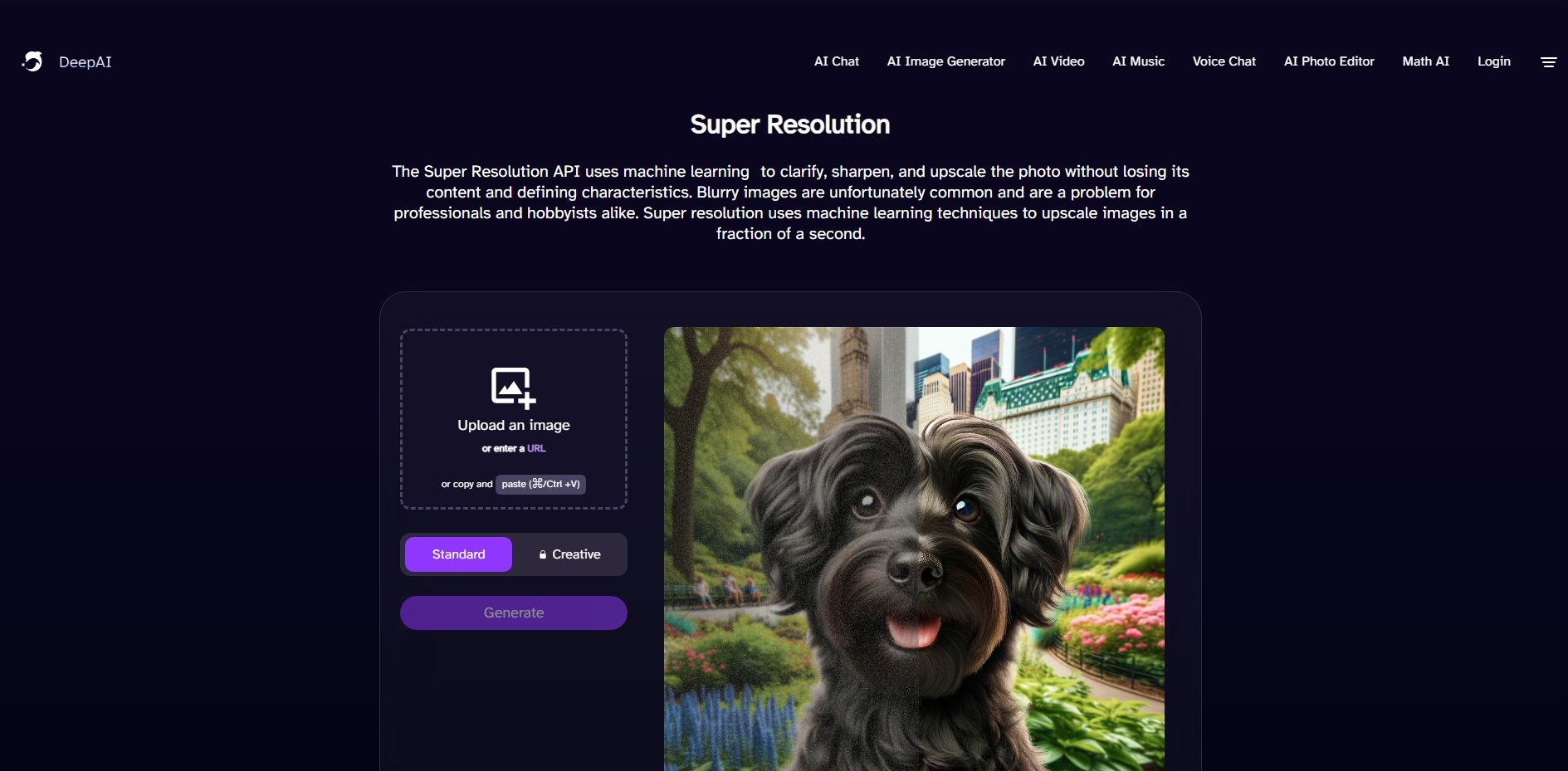Click the upload image plus icon
The height and width of the screenshot is (771, 1568).
[x=513, y=388]
